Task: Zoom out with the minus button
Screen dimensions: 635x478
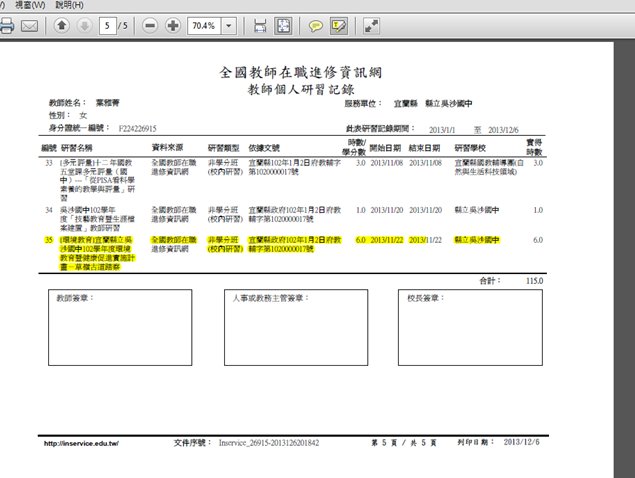Action: pos(150,25)
